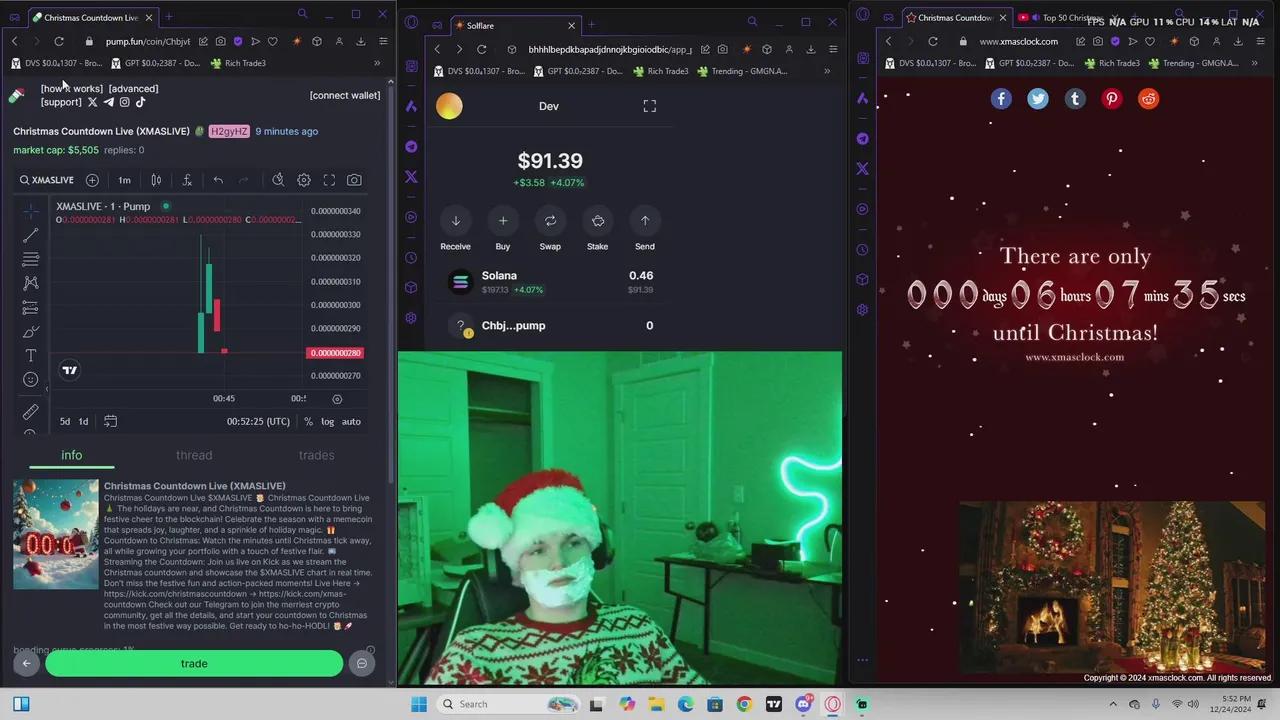Screen dimensions: 1280x720
Task: Click the connect wallet link
Action: pyautogui.click(x=345, y=95)
